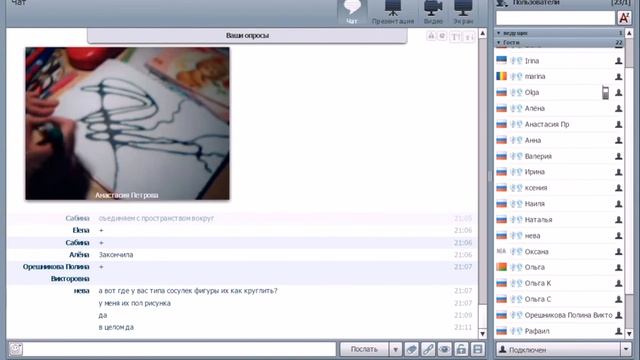Click the large T increase font icon
This screenshot has height=360, width=640.
click(456, 37)
